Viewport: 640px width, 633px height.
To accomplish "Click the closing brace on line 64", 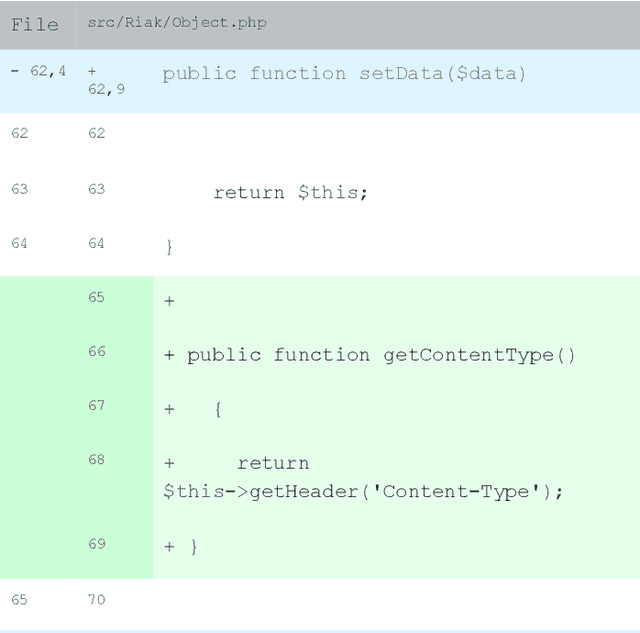I will pyautogui.click(x=169, y=246).
